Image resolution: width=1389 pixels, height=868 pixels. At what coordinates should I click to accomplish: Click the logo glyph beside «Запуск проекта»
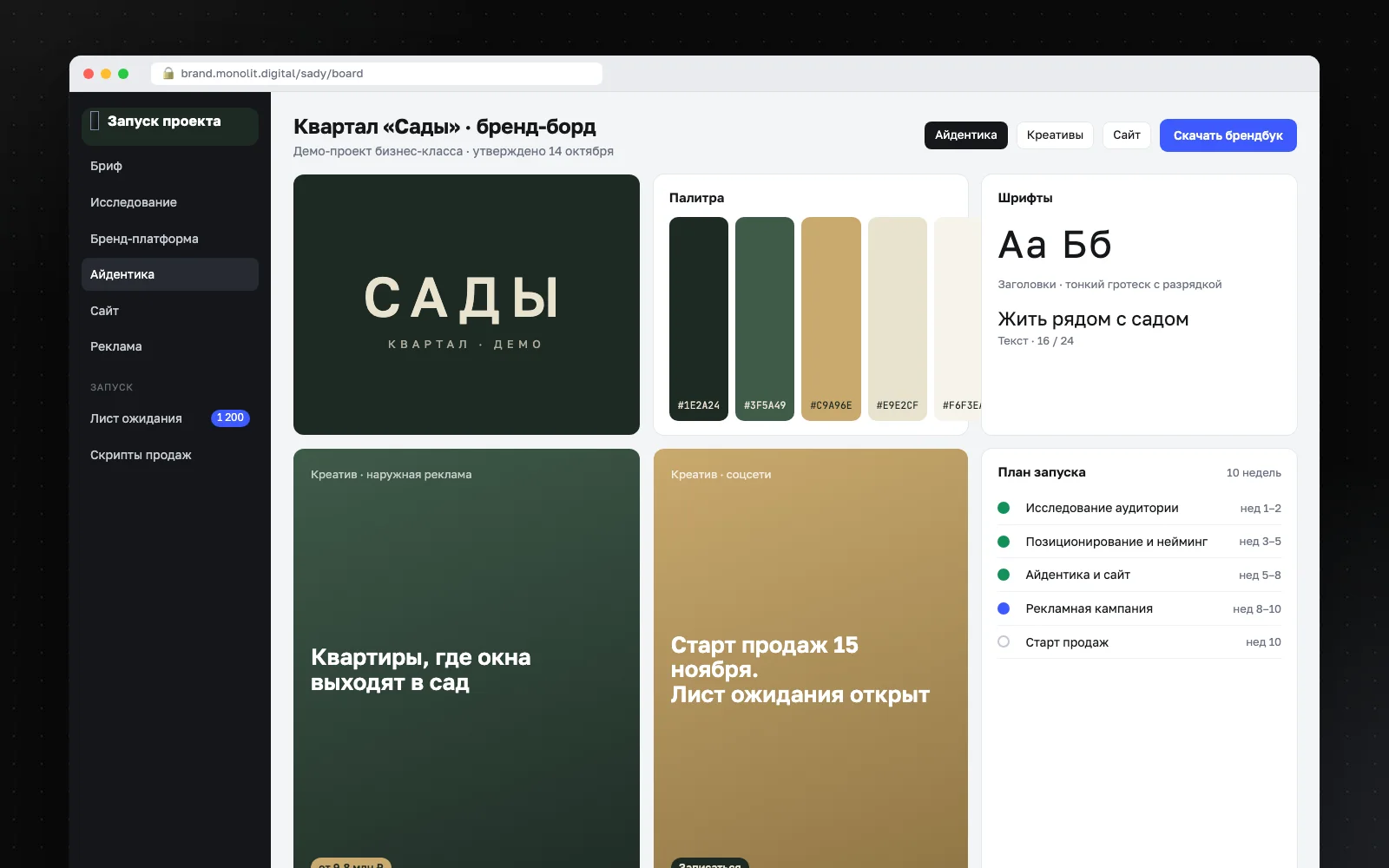95,122
